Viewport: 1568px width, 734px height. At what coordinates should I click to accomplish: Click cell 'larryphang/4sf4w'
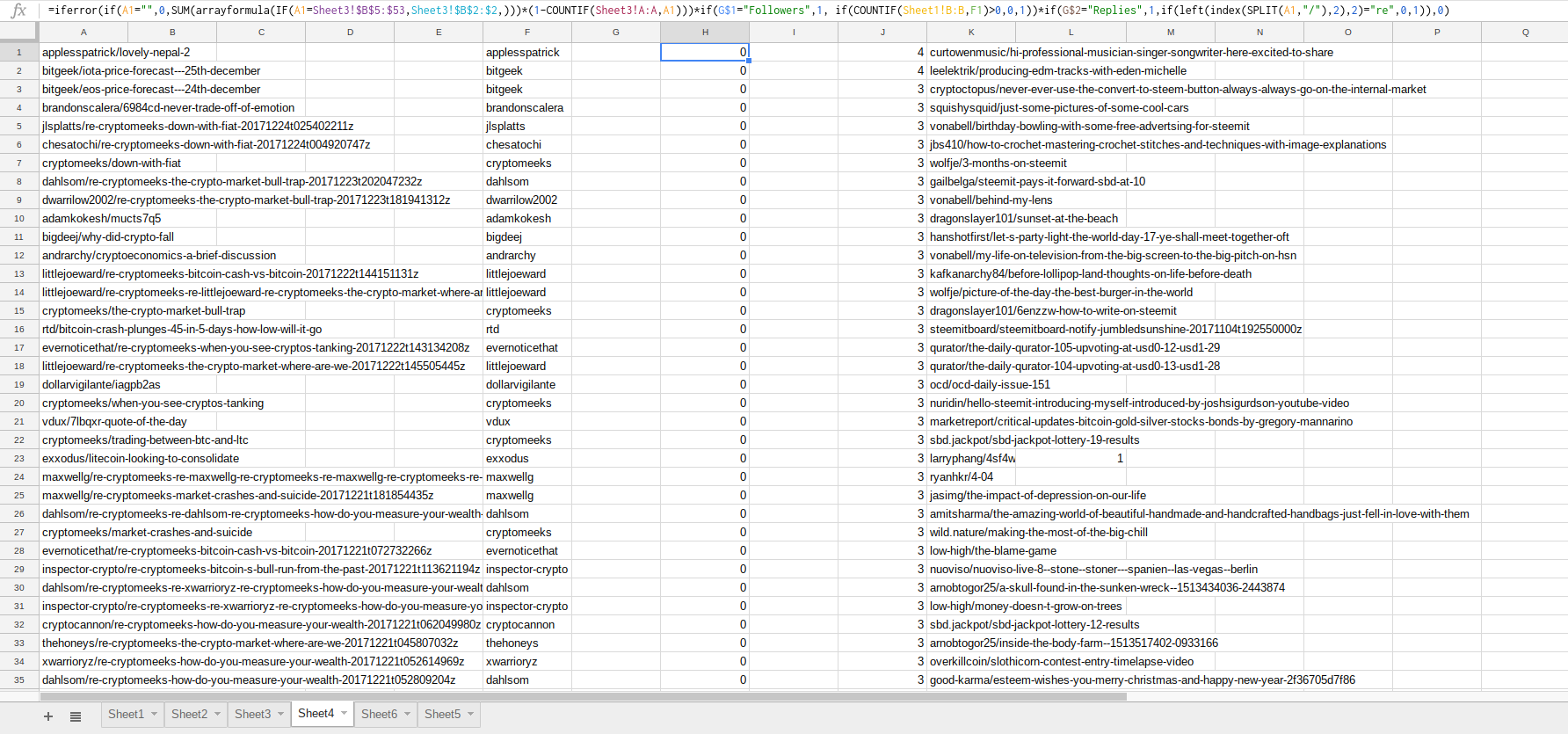972,458
